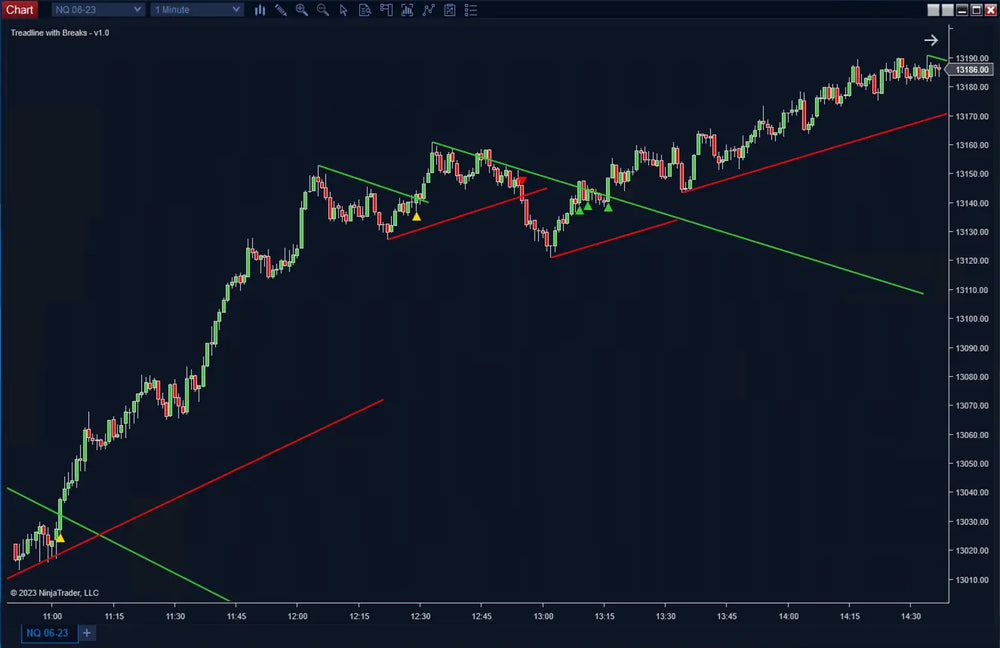1000x648 pixels.
Task: Click the Chart menu label
Action: pyautogui.click(x=20, y=9)
